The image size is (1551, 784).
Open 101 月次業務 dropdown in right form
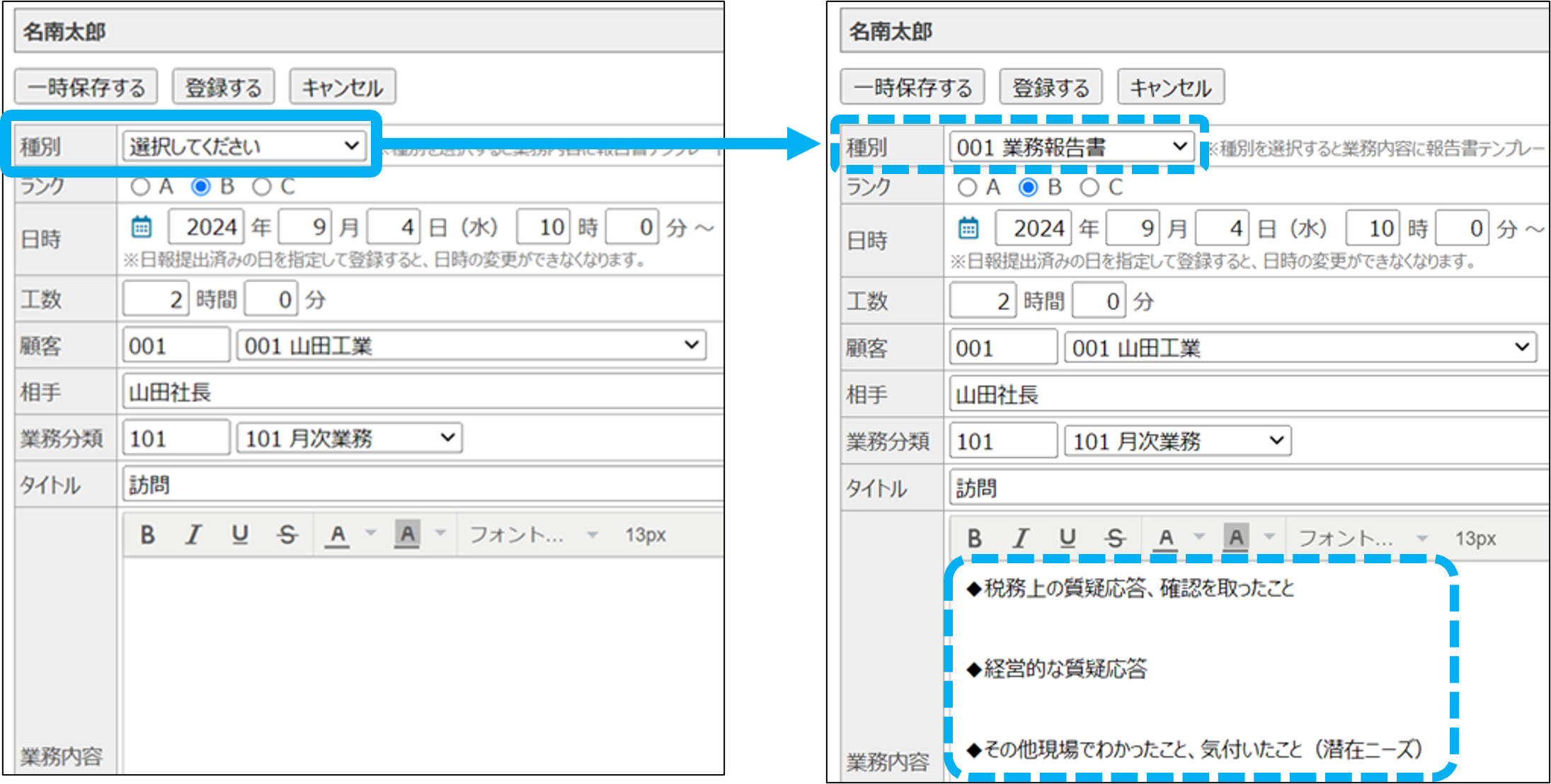[1177, 441]
